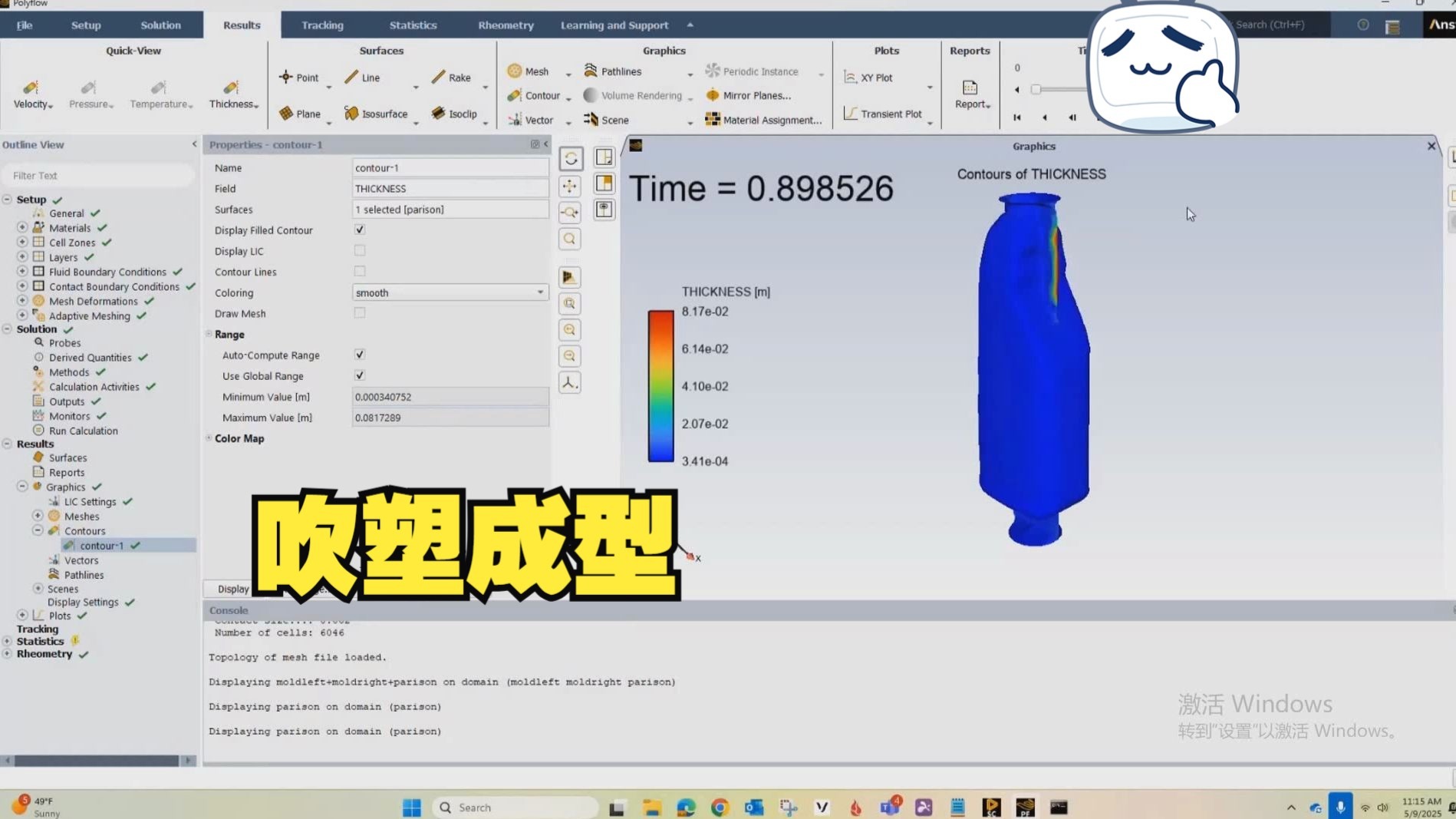Image resolution: width=1456 pixels, height=819 pixels.
Task: Select the zoom-in magnifier in graphics toolbar
Action: click(x=570, y=330)
